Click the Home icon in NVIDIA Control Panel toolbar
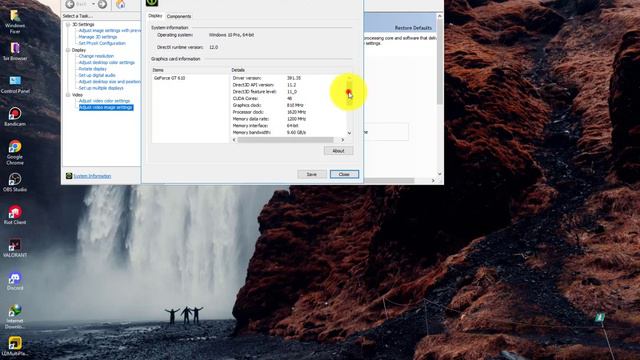The width and height of the screenshot is (640, 360). [121, 4]
